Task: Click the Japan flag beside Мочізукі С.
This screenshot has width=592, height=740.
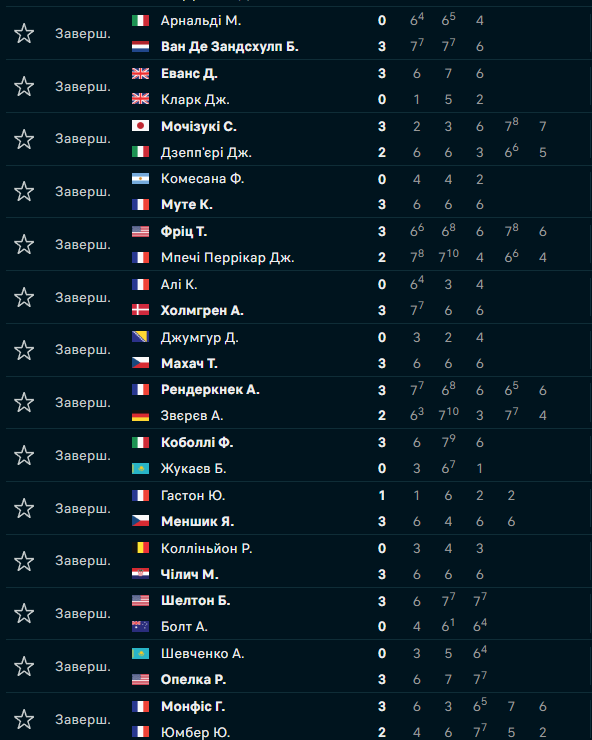Action: pyautogui.click(x=140, y=126)
